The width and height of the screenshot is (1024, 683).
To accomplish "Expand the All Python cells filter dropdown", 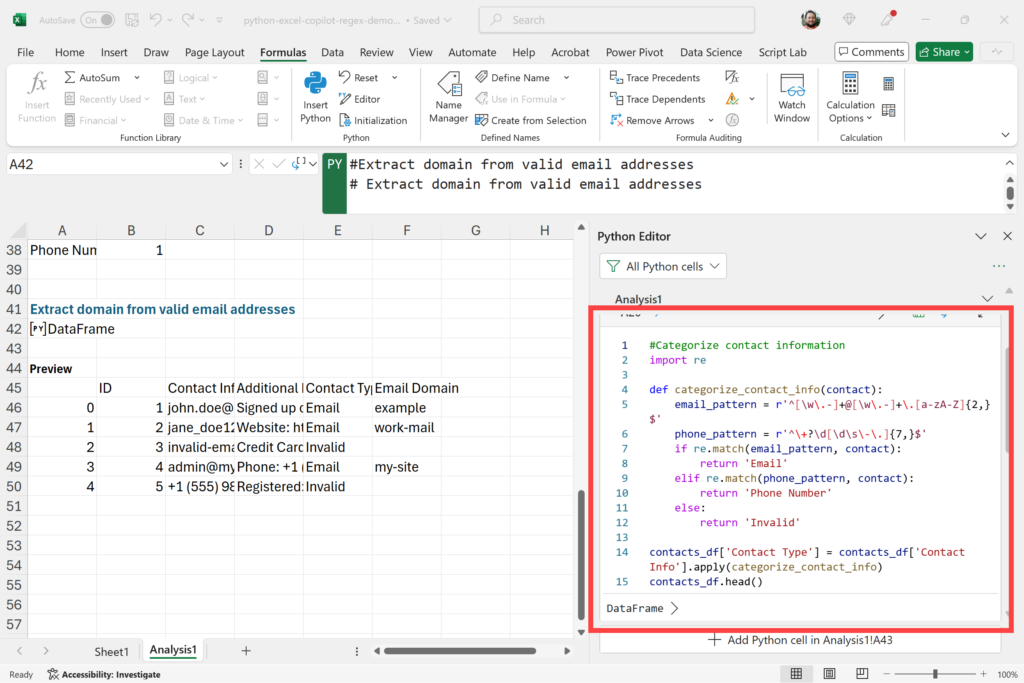I will pyautogui.click(x=663, y=266).
